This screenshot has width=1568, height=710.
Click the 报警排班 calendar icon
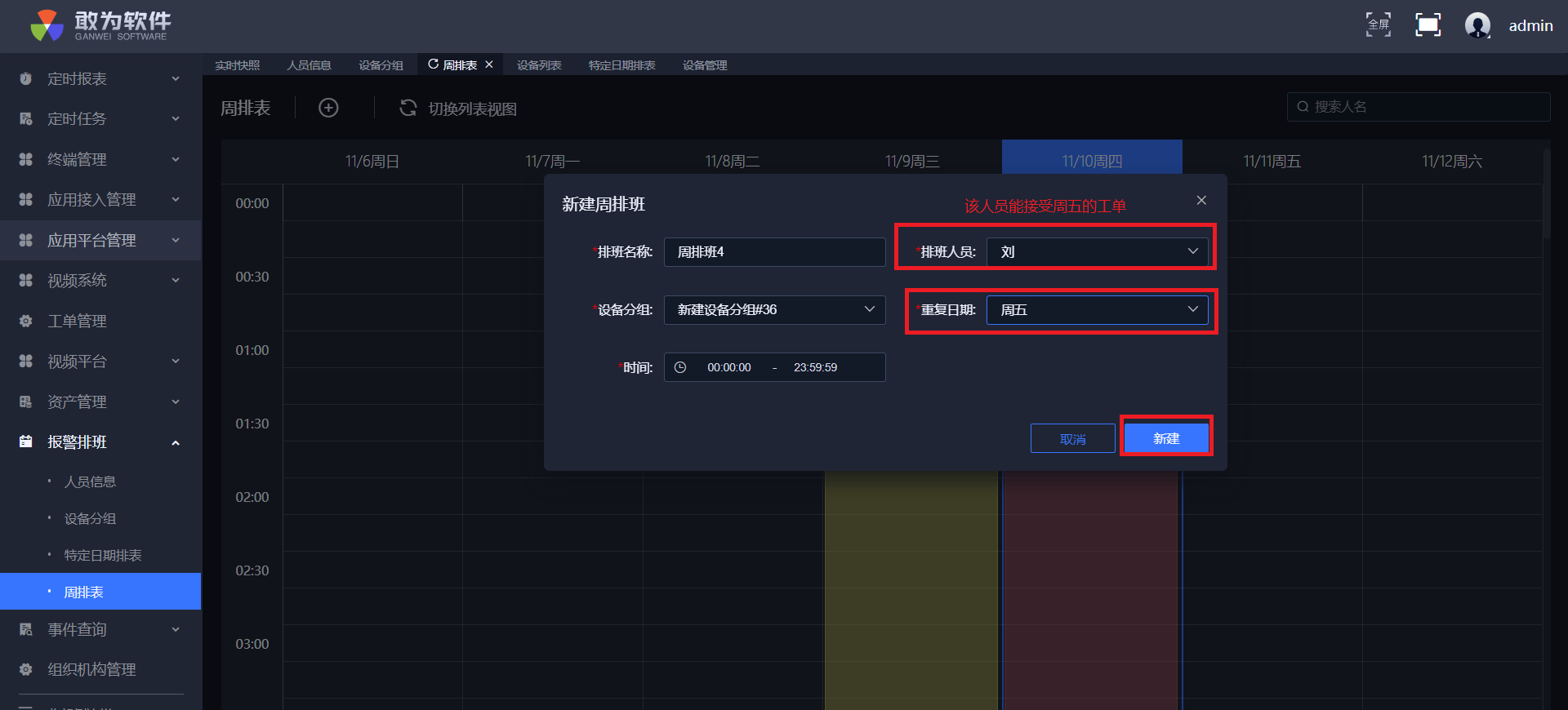click(26, 442)
